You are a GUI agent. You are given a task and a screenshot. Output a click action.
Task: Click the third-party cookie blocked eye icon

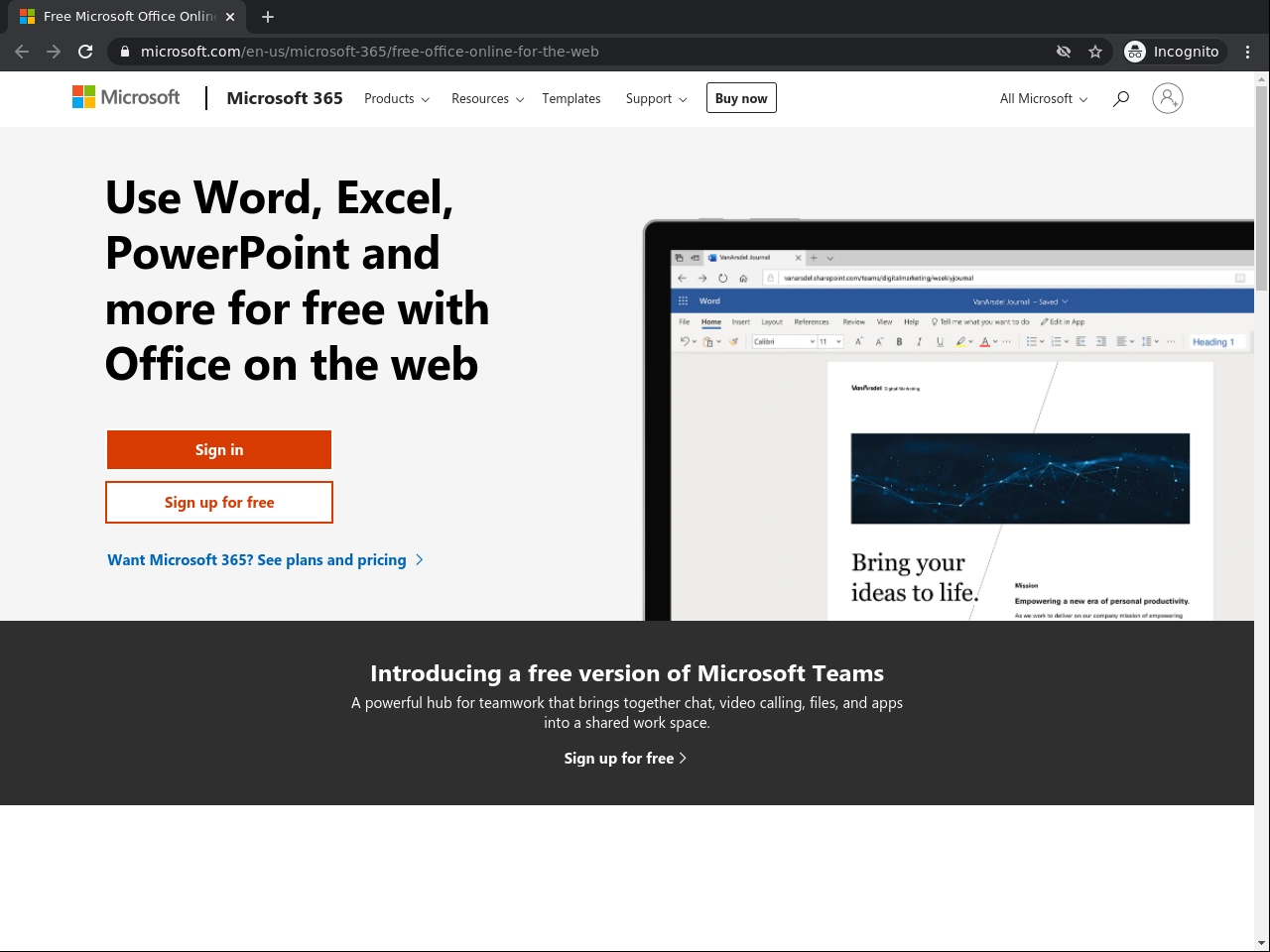click(1064, 52)
